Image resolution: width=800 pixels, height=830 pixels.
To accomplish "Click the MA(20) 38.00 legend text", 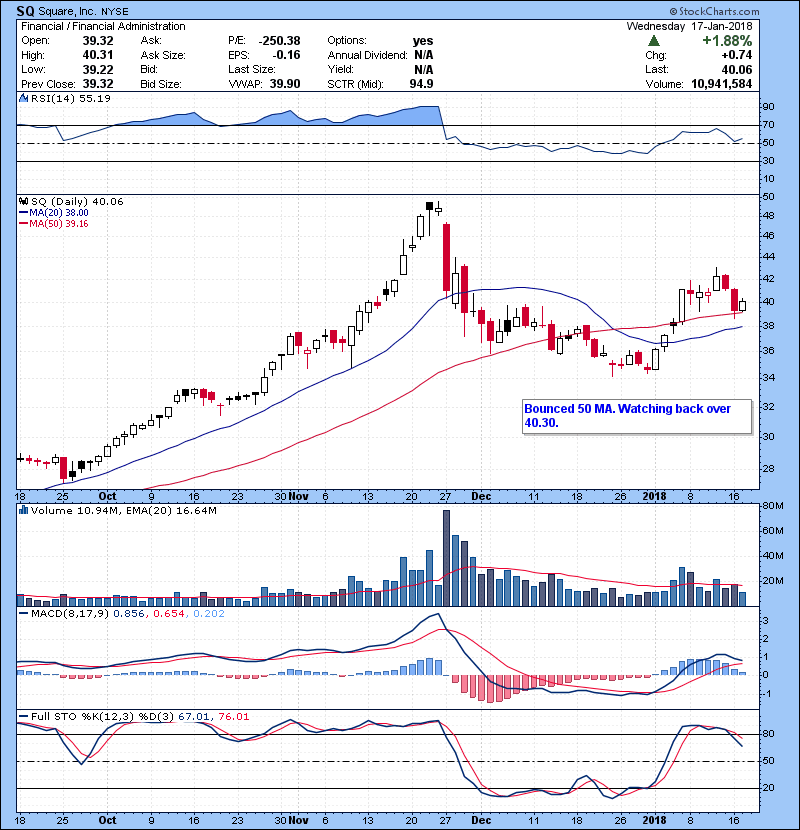I will tap(59, 213).
